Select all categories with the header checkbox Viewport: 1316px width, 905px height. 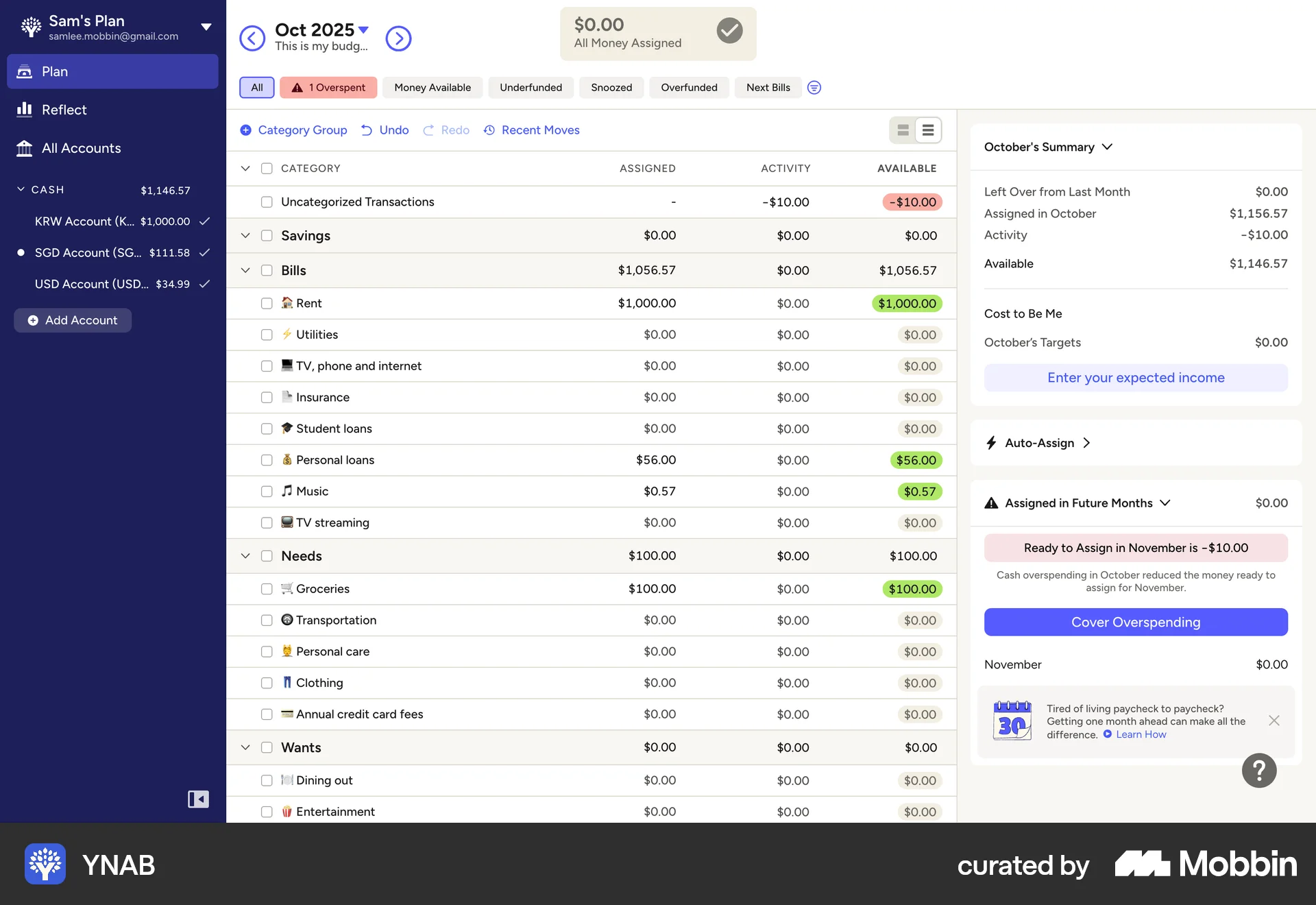(x=267, y=169)
